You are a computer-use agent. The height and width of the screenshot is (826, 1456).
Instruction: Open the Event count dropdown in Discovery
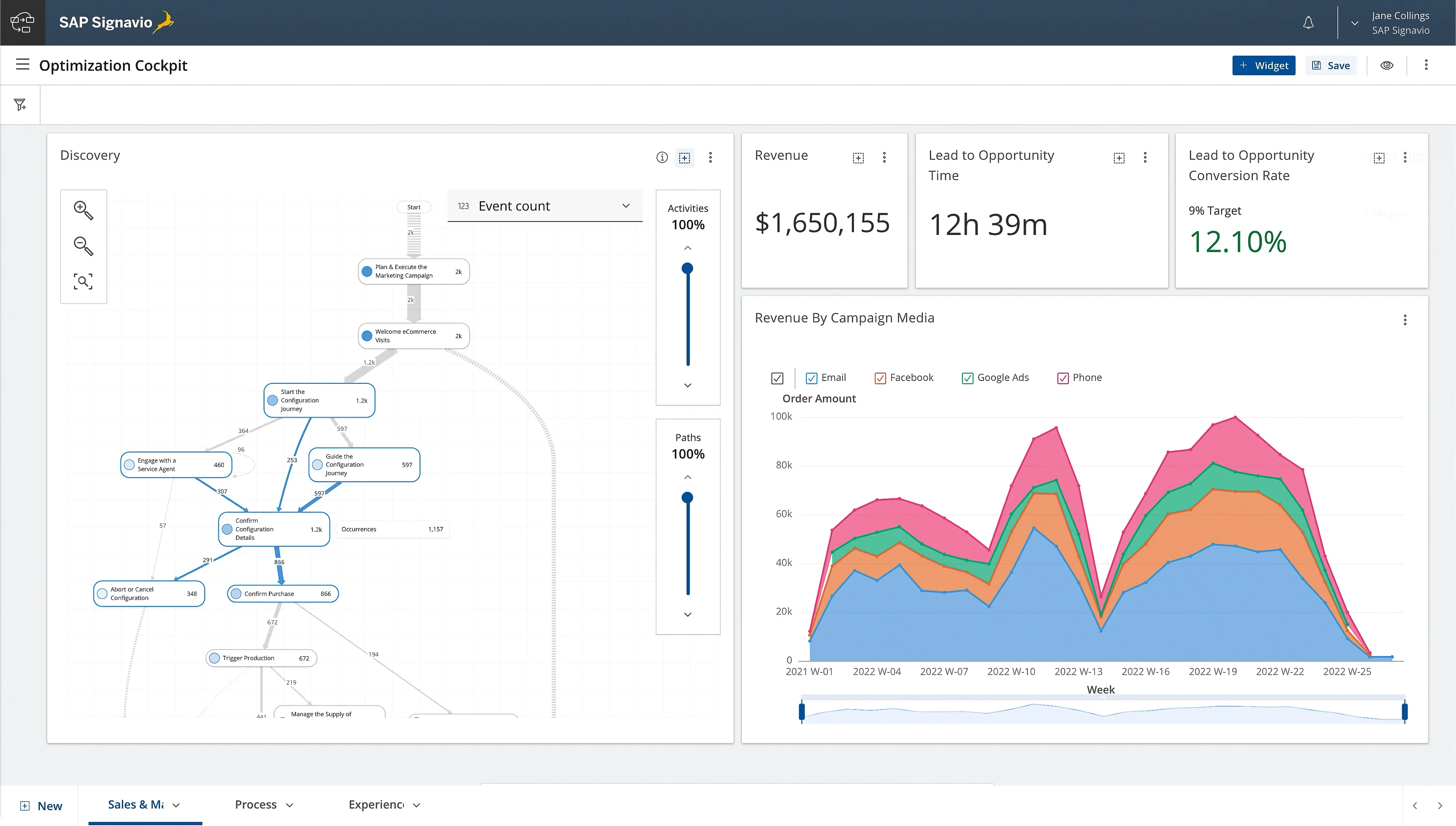(x=625, y=205)
